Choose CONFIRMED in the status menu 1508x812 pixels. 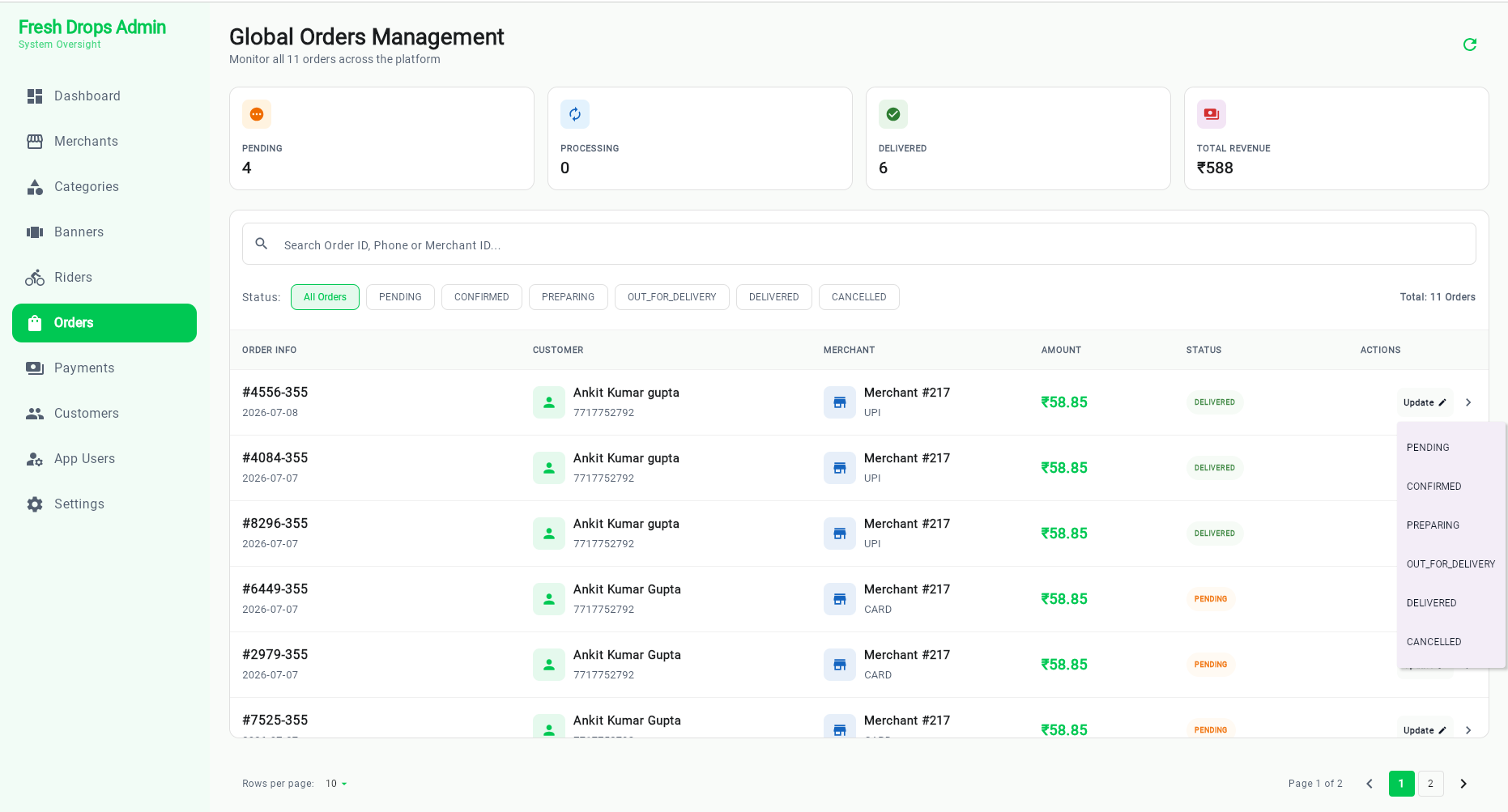1451,487
